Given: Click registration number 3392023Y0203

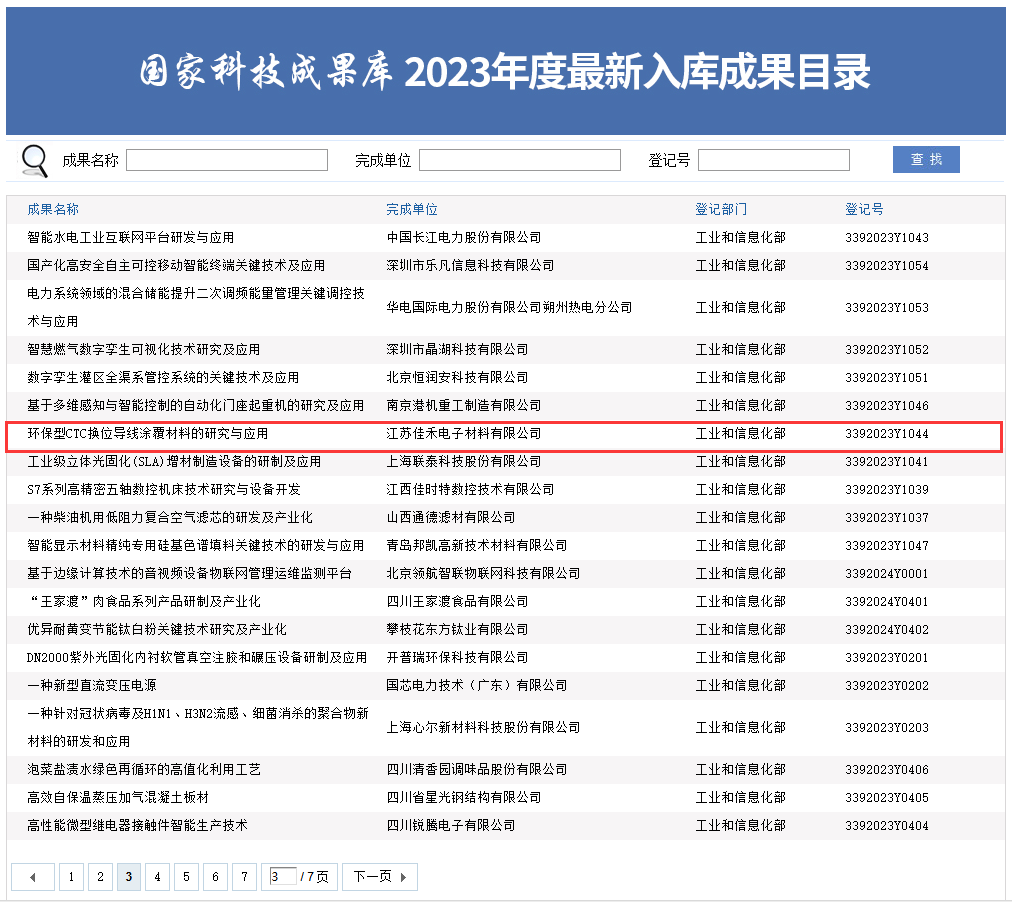Looking at the screenshot, I should 887,727.
